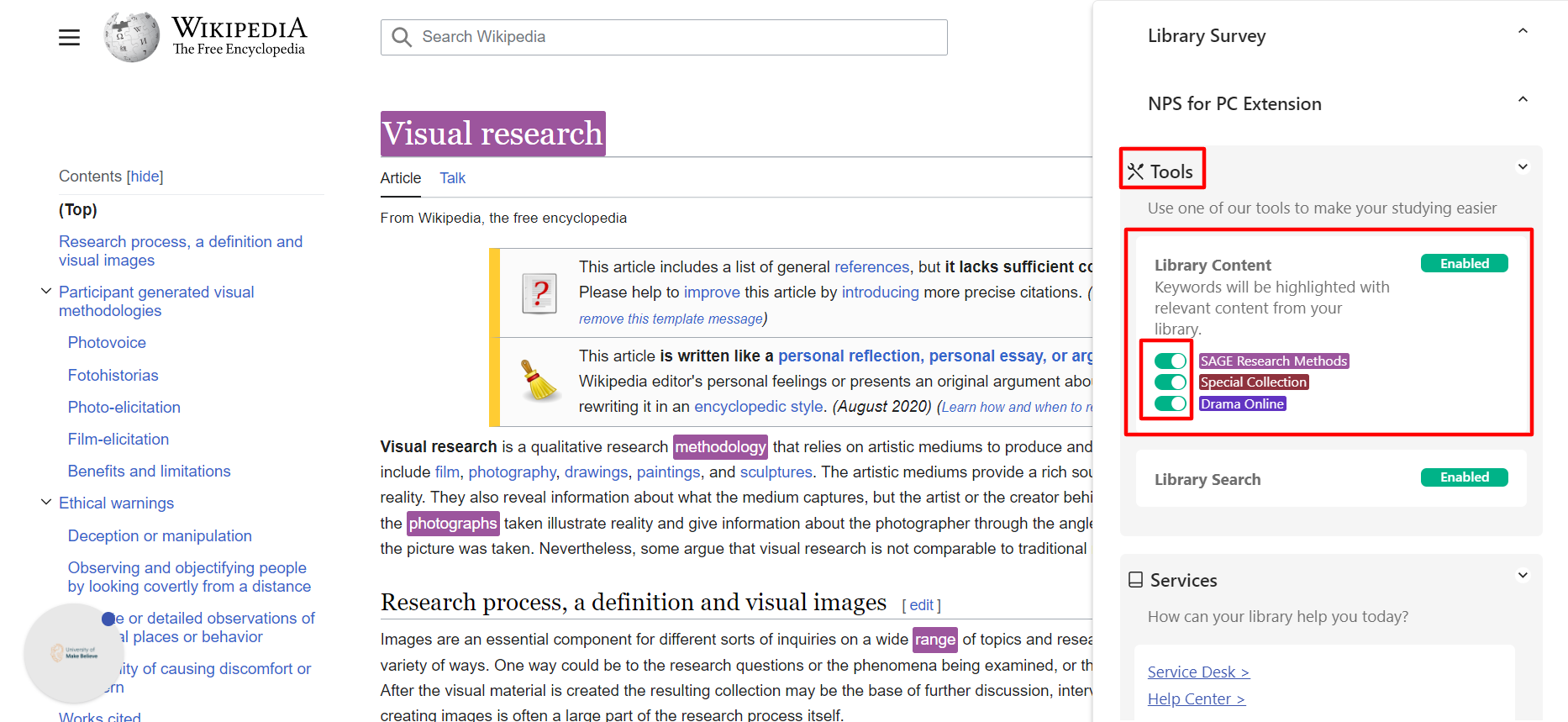The width and height of the screenshot is (1568, 722).
Task: Go to Film-elicitation section
Action: 118,439
